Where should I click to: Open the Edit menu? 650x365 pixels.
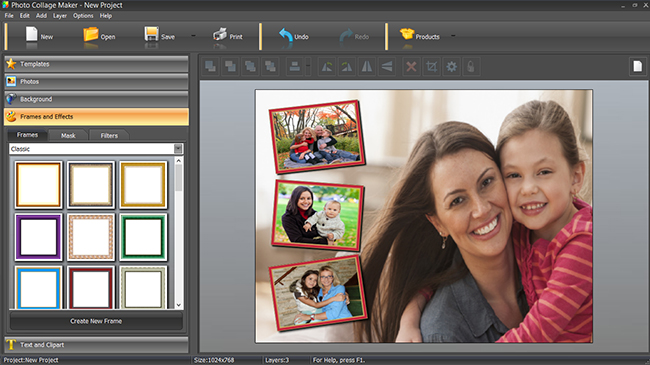25,16
